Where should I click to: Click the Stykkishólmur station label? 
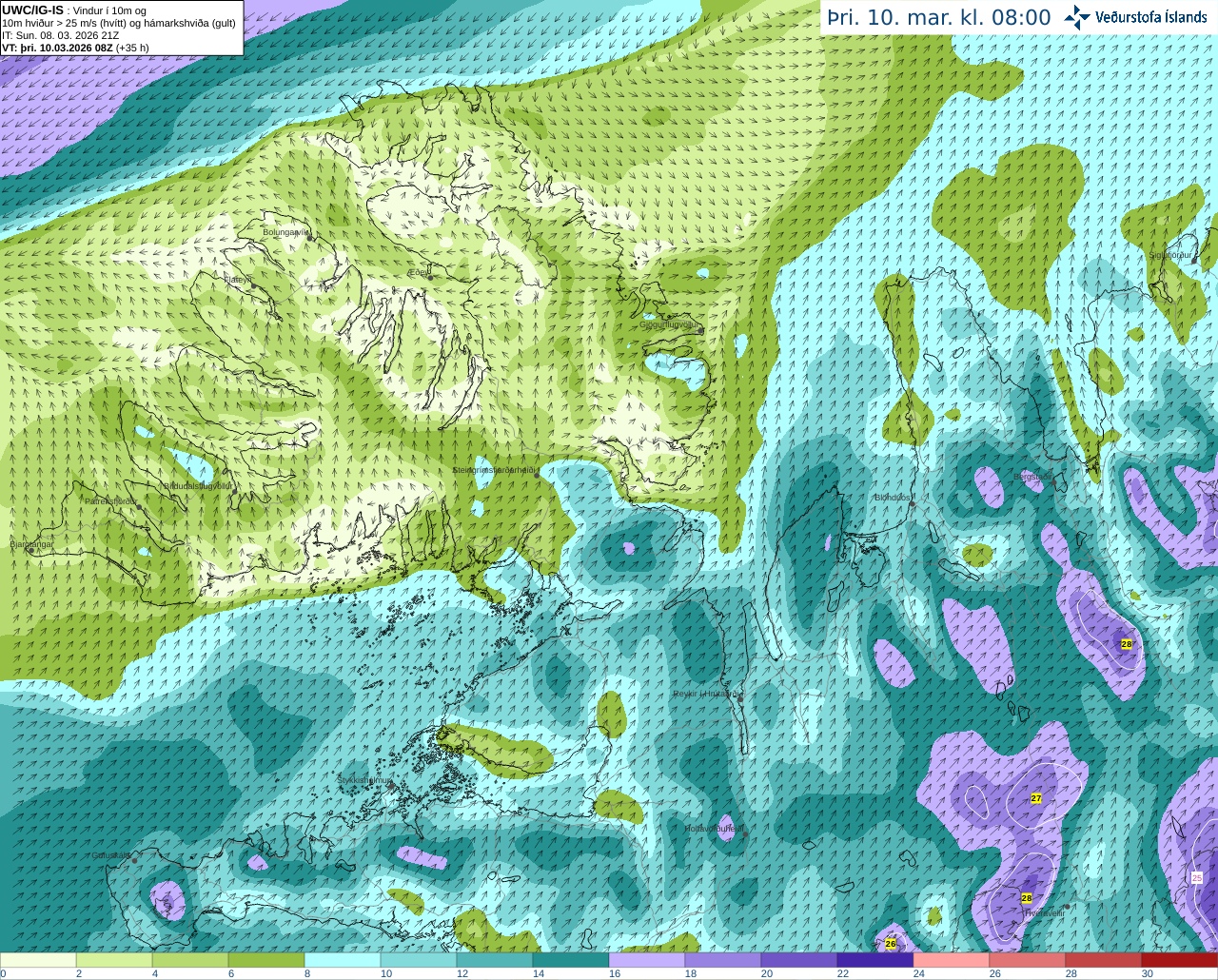click(x=364, y=780)
